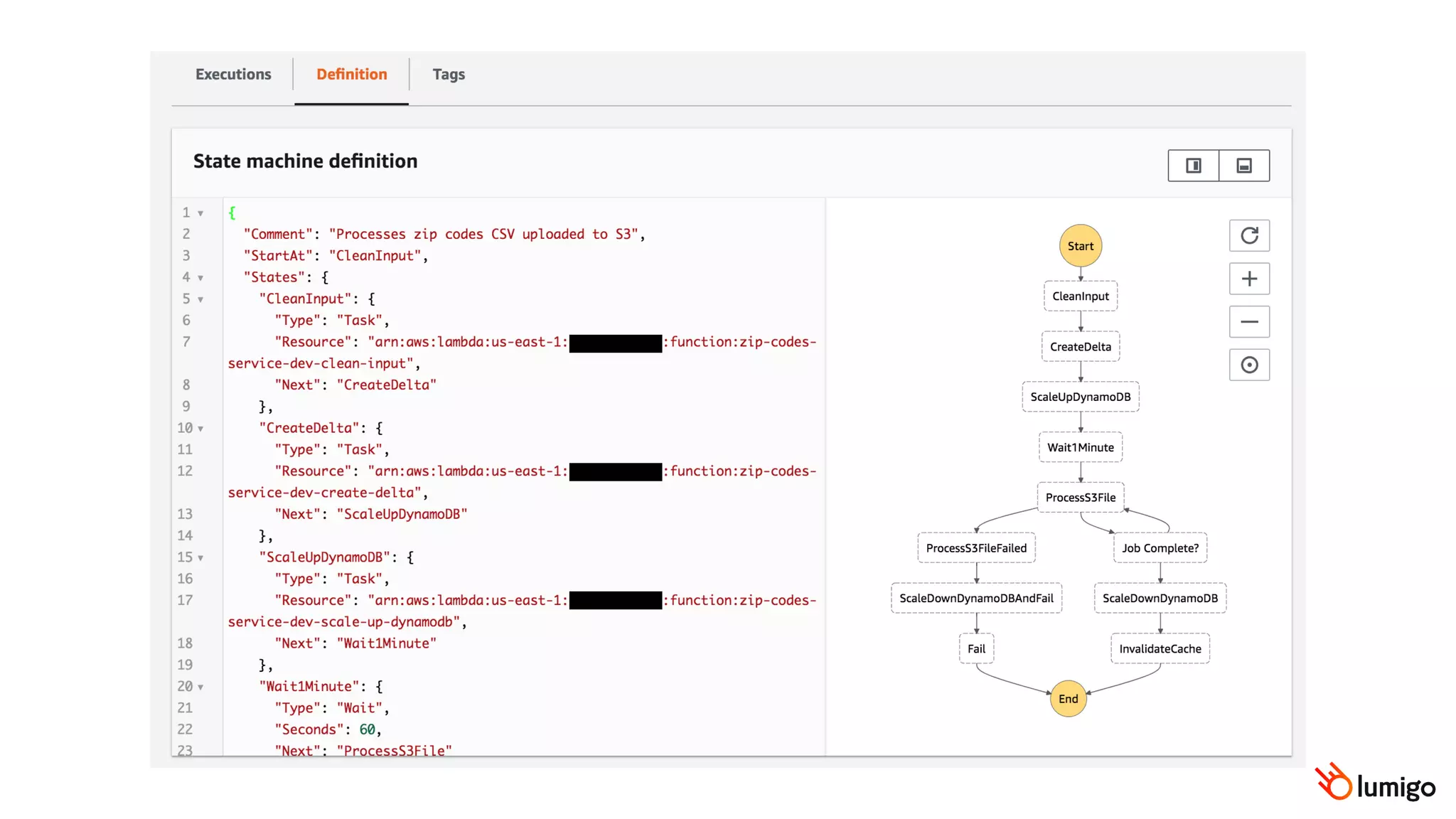
Task: Click the Job Complete? choice node
Action: tap(1160, 548)
